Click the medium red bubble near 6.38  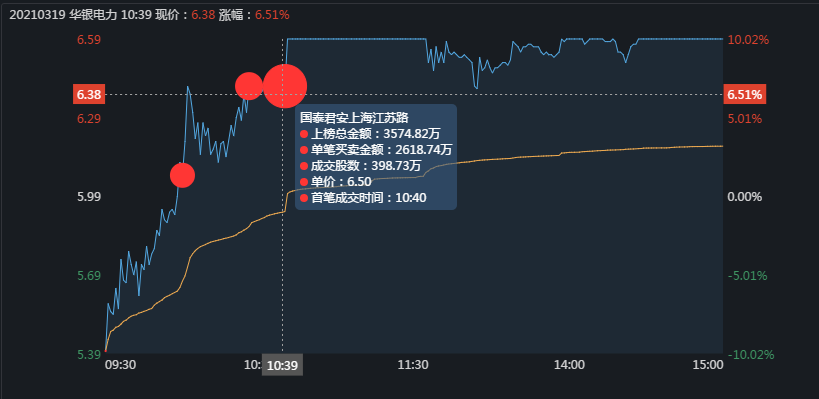pyautogui.click(x=249, y=86)
